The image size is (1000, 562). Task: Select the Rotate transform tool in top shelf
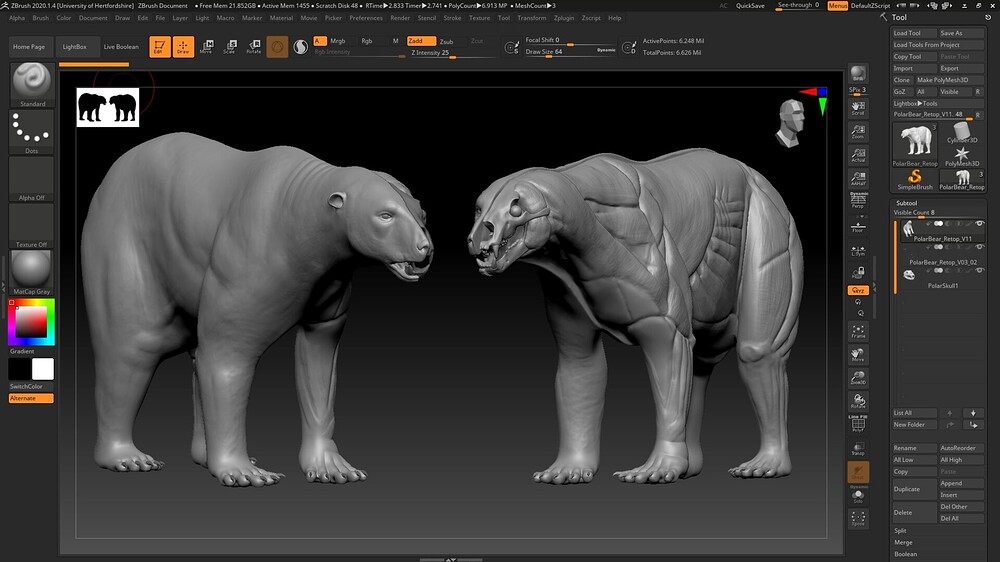[x=254, y=47]
